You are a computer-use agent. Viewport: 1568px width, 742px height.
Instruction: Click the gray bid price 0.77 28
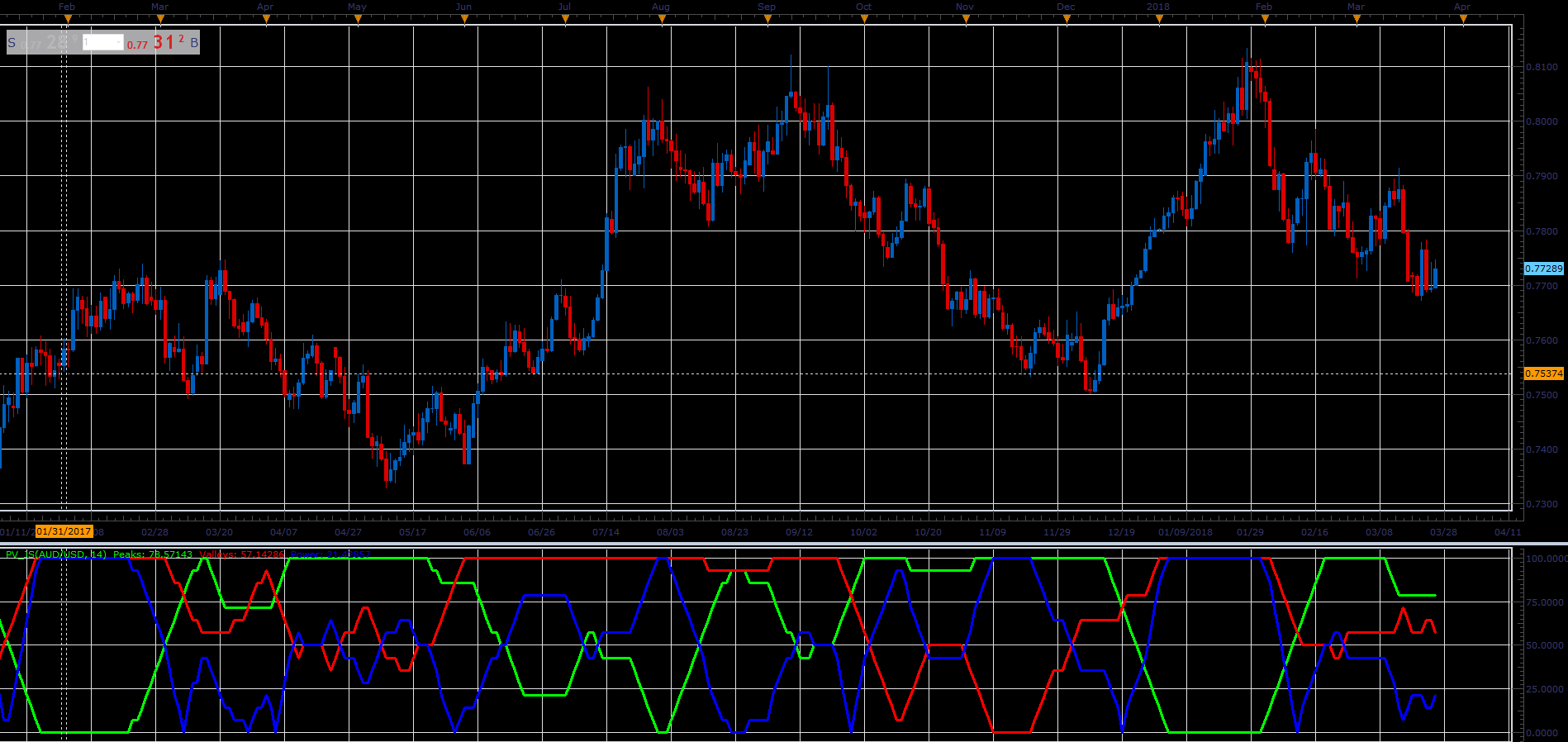[50, 42]
